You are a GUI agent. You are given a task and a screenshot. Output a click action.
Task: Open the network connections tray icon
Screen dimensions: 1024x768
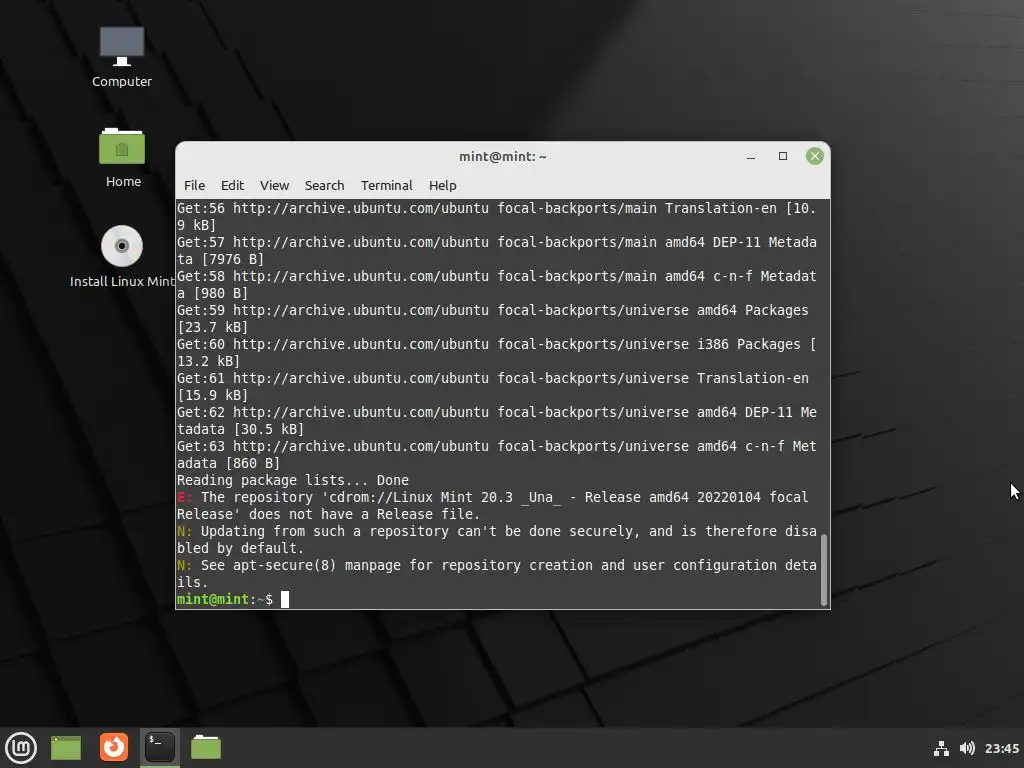click(941, 748)
